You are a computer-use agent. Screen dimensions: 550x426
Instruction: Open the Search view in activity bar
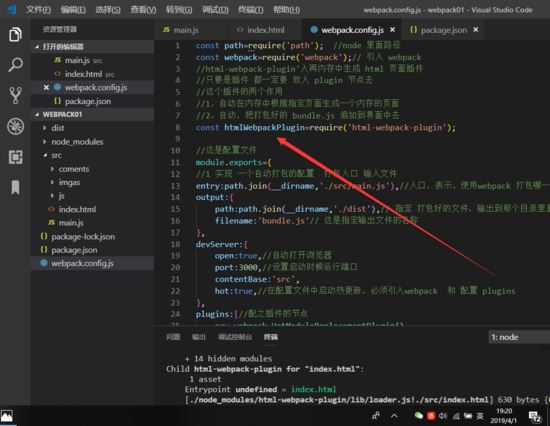[15, 65]
